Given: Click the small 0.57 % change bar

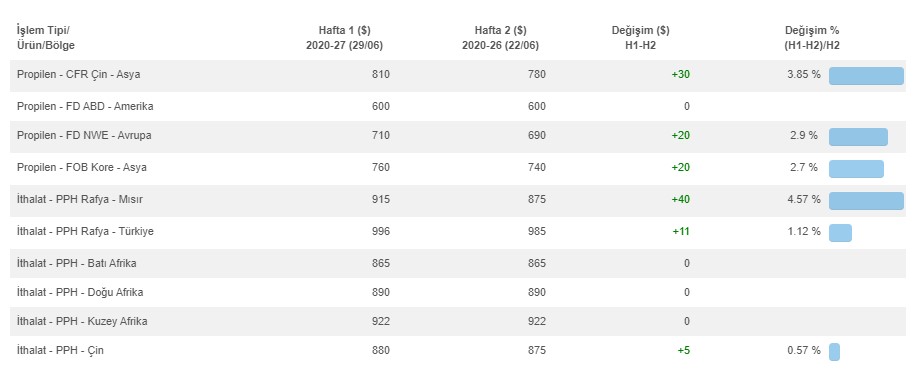Looking at the screenshot, I should (x=834, y=352).
